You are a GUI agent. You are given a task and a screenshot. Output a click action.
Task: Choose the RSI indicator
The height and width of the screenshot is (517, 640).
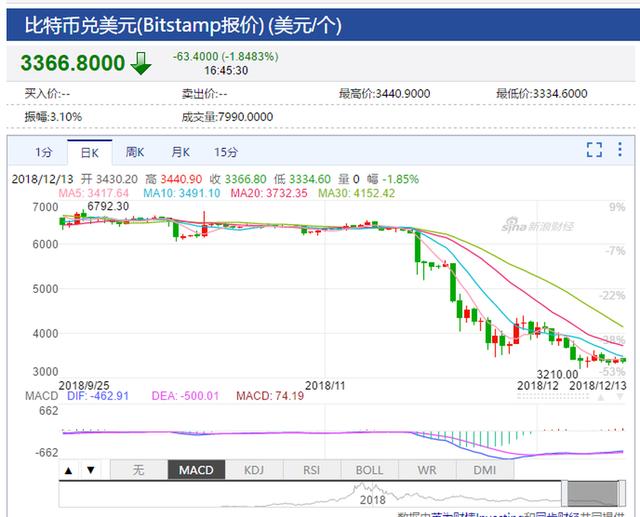point(311,470)
